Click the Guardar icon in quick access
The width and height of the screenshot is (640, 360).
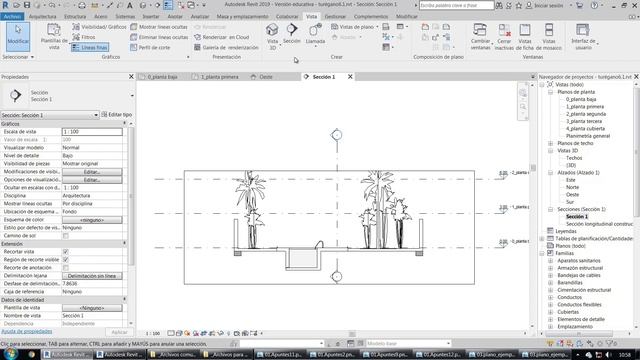pos(27,5)
